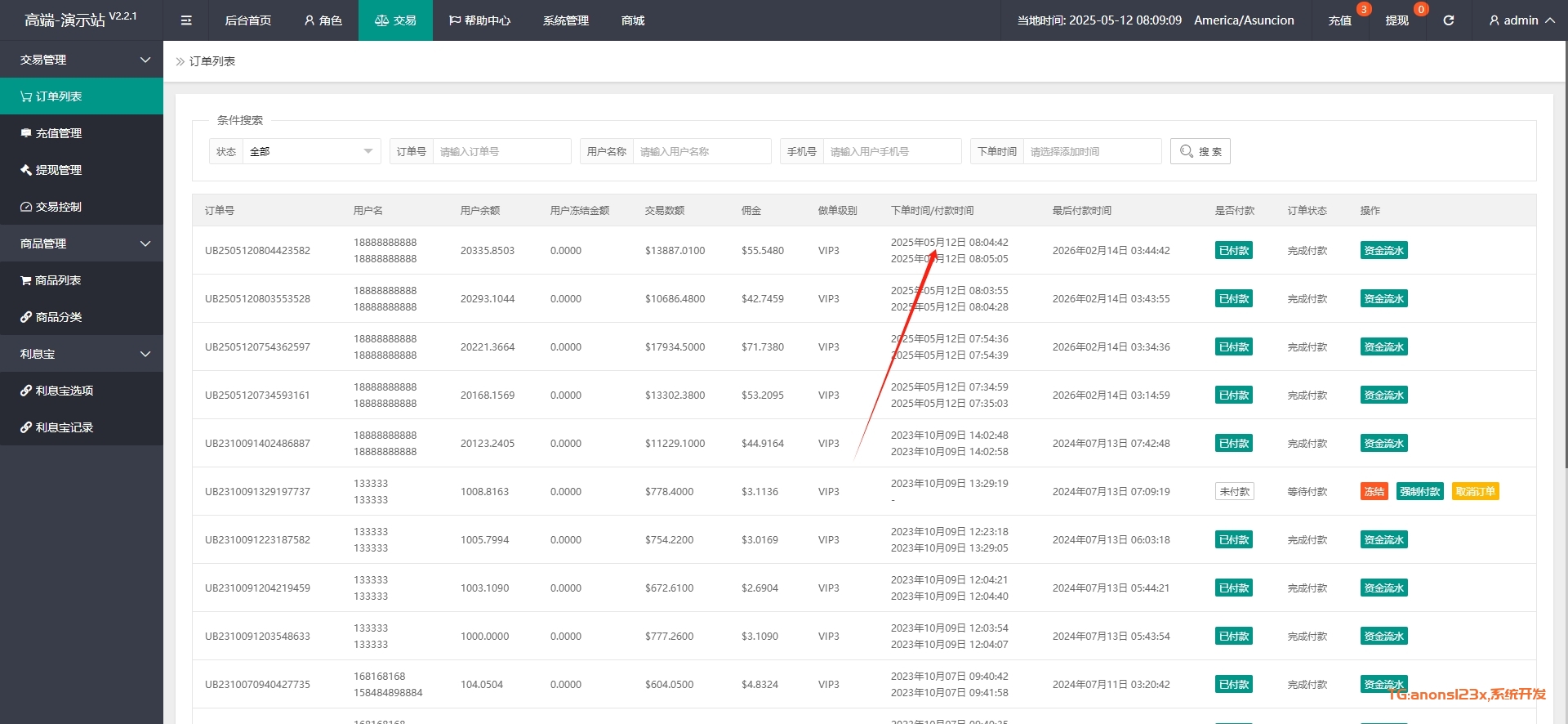Viewport: 1568px width, 724px height.
Task: Click 资金流水 for order UB2310091223187582
Action: 1383,540
